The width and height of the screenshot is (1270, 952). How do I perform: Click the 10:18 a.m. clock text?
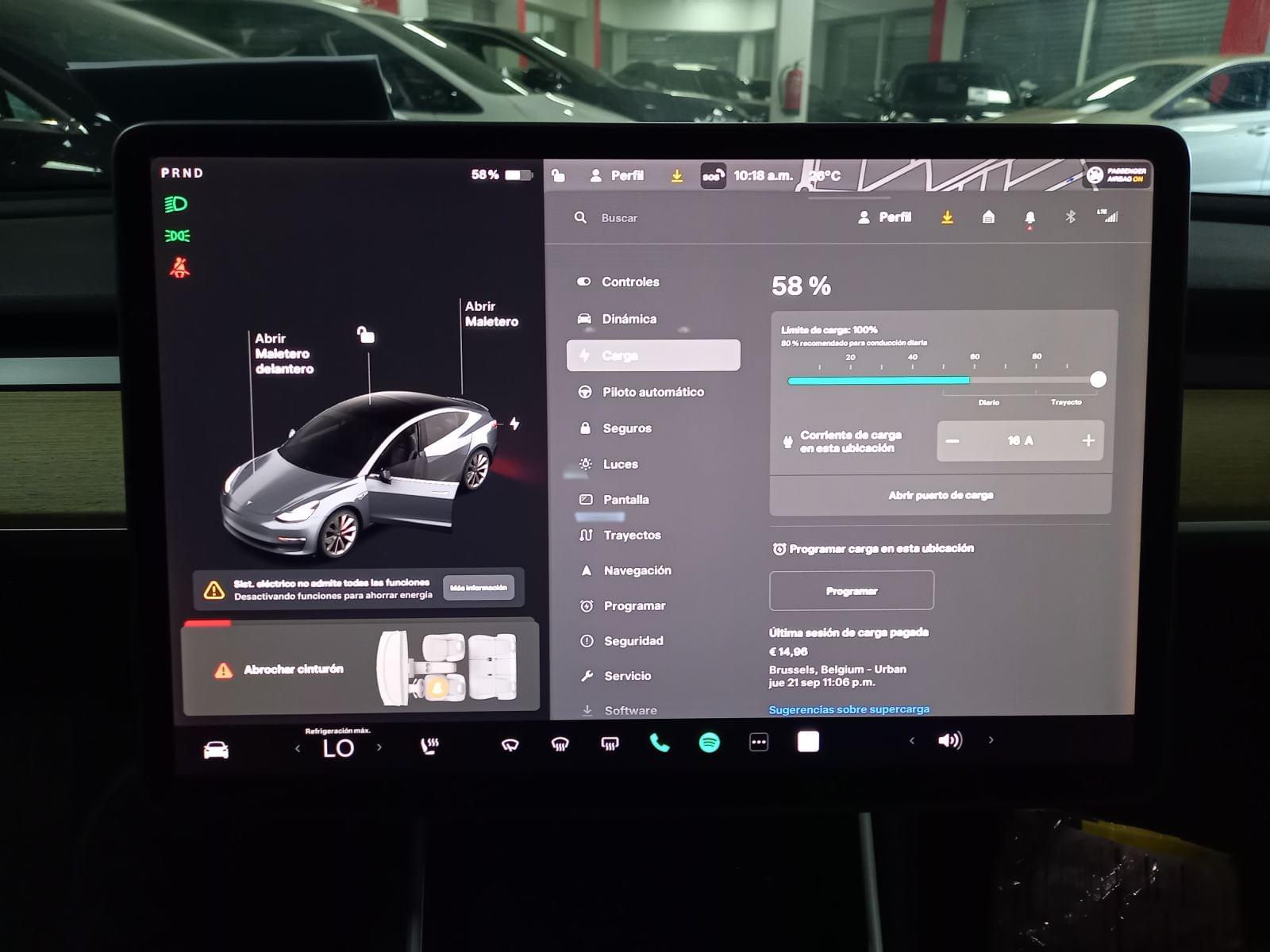[763, 175]
